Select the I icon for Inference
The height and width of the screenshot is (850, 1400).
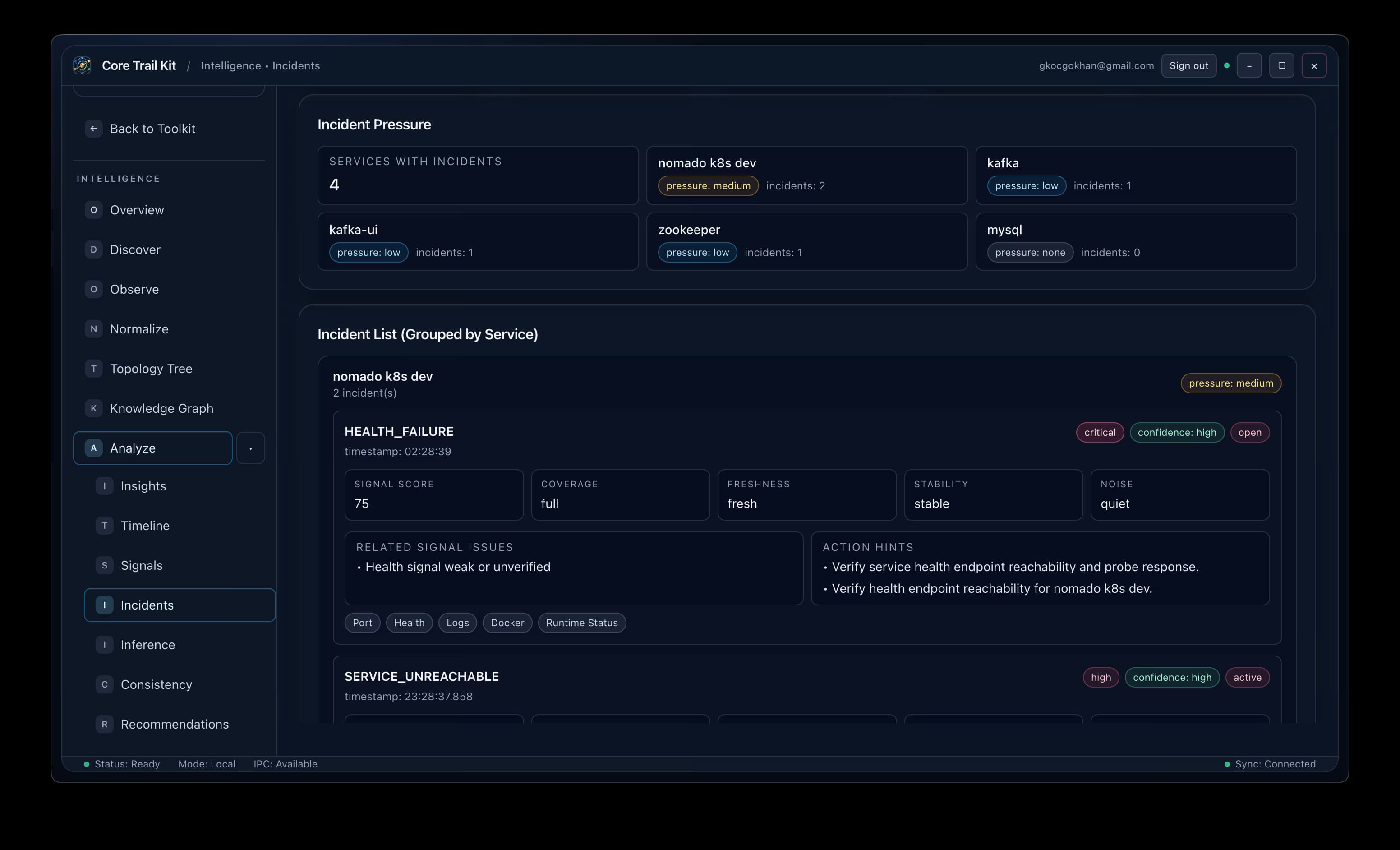pos(105,645)
